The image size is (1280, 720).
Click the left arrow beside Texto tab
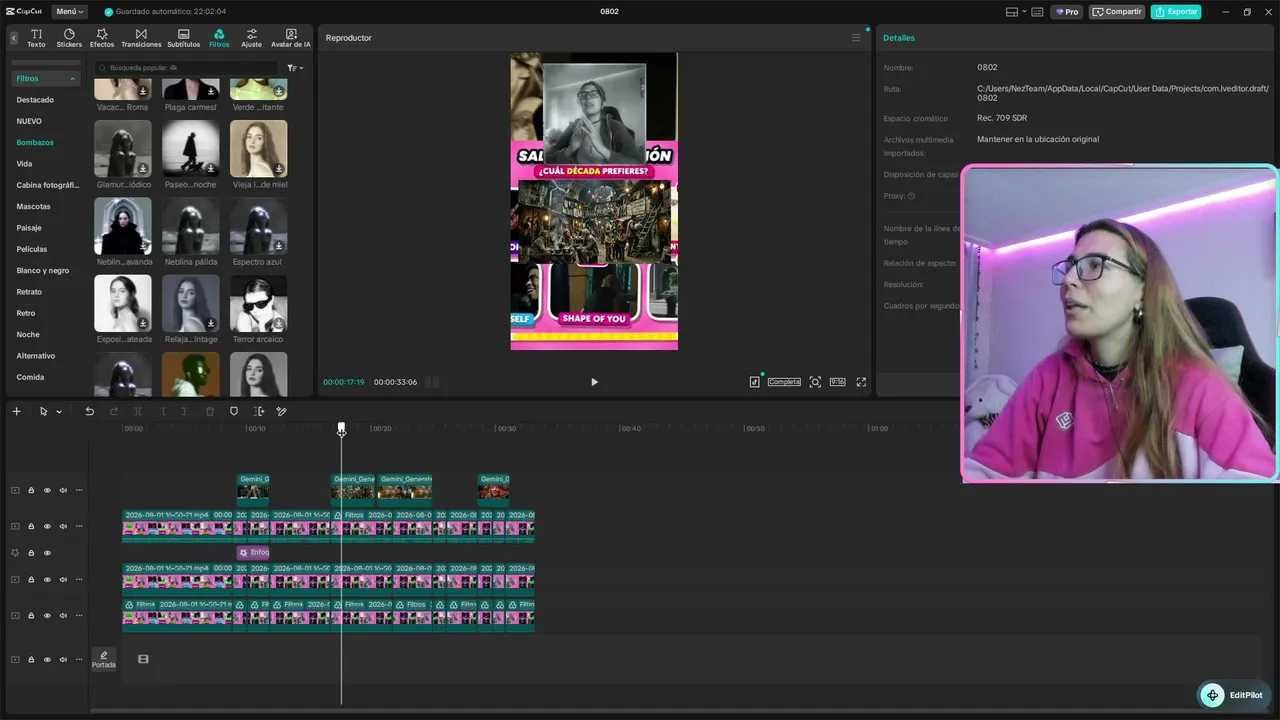click(x=14, y=38)
